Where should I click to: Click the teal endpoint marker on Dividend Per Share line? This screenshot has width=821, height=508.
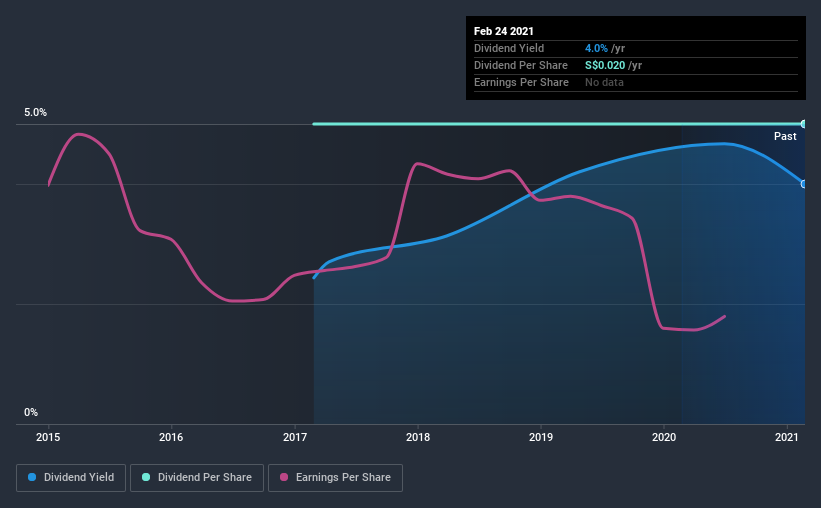[803, 124]
